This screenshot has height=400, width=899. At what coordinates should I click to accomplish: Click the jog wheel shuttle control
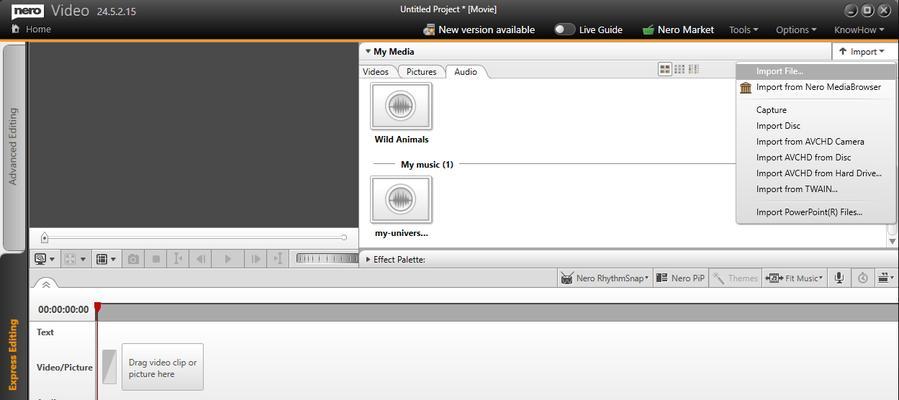[327, 259]
